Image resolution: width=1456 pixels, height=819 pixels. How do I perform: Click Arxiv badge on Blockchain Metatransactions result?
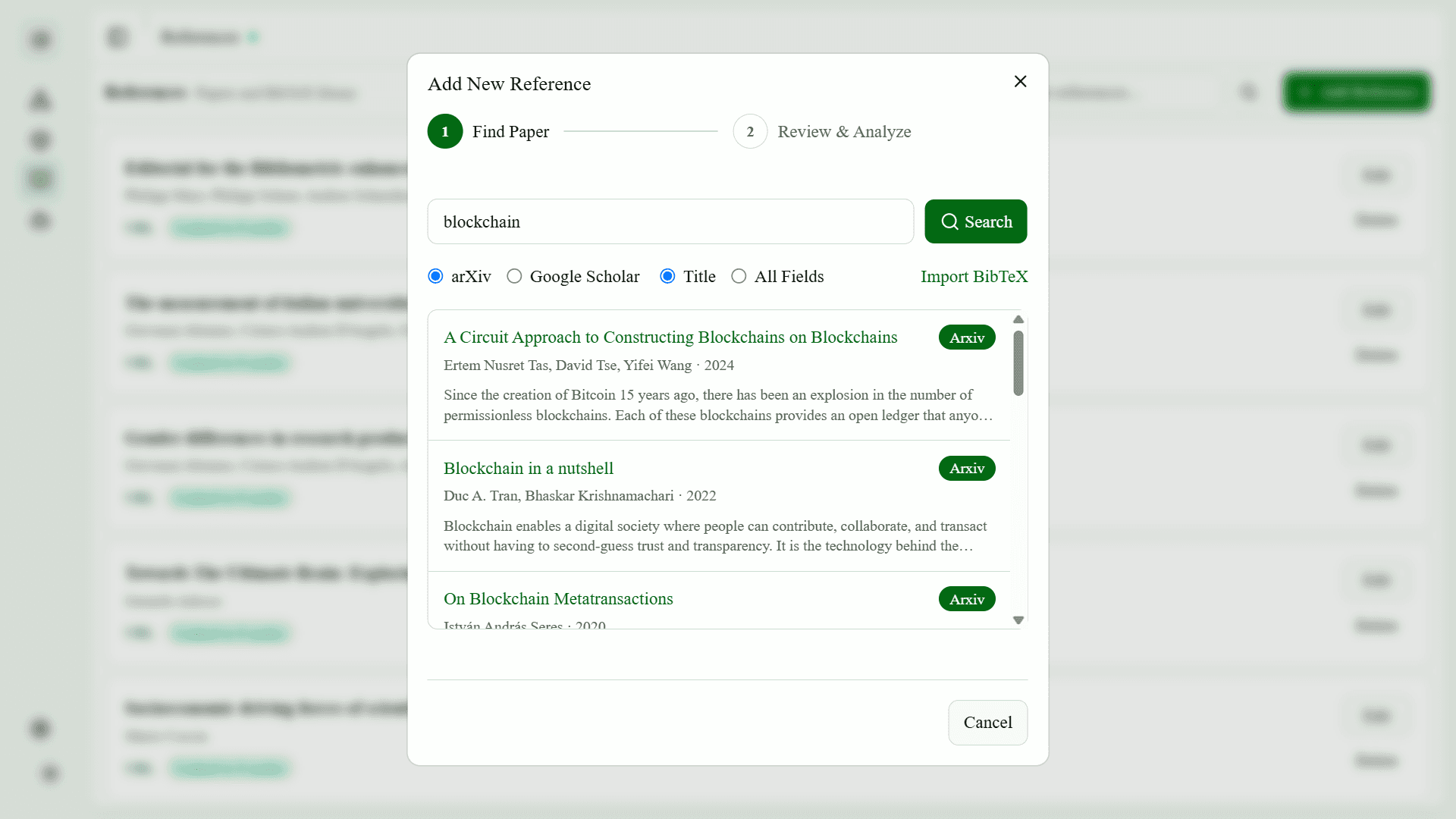click(x=967, y=599)
